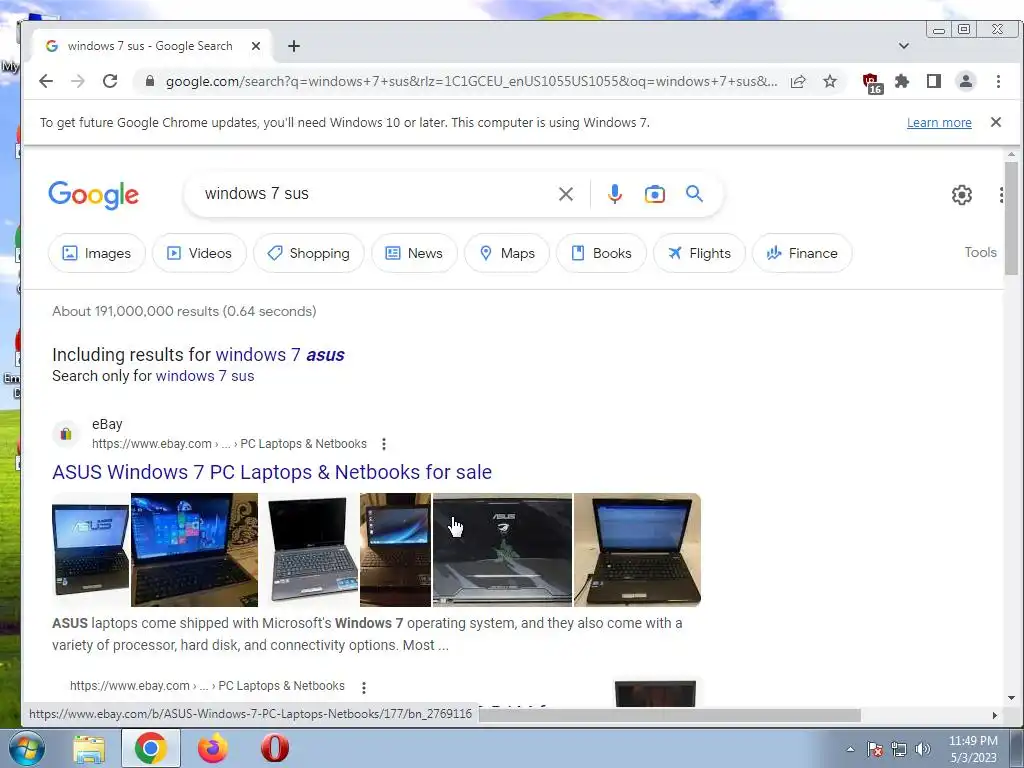Viewport: 1024px width, 768px height.
Task: Open options for the first eBay result
Action: (x=384, y=444)
